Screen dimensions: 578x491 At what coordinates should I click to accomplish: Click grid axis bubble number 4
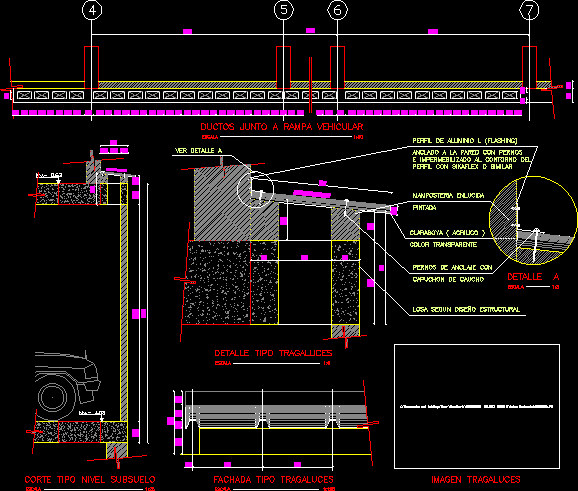pyautogui.click(x=92, y=10)
